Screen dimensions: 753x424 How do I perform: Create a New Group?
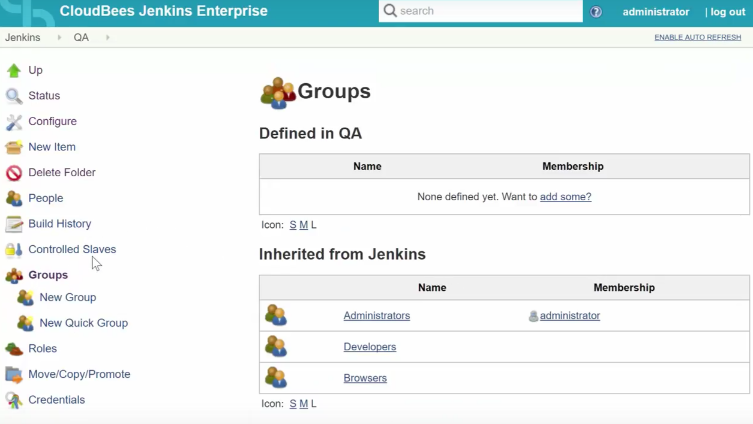click(x=68, y=297)
